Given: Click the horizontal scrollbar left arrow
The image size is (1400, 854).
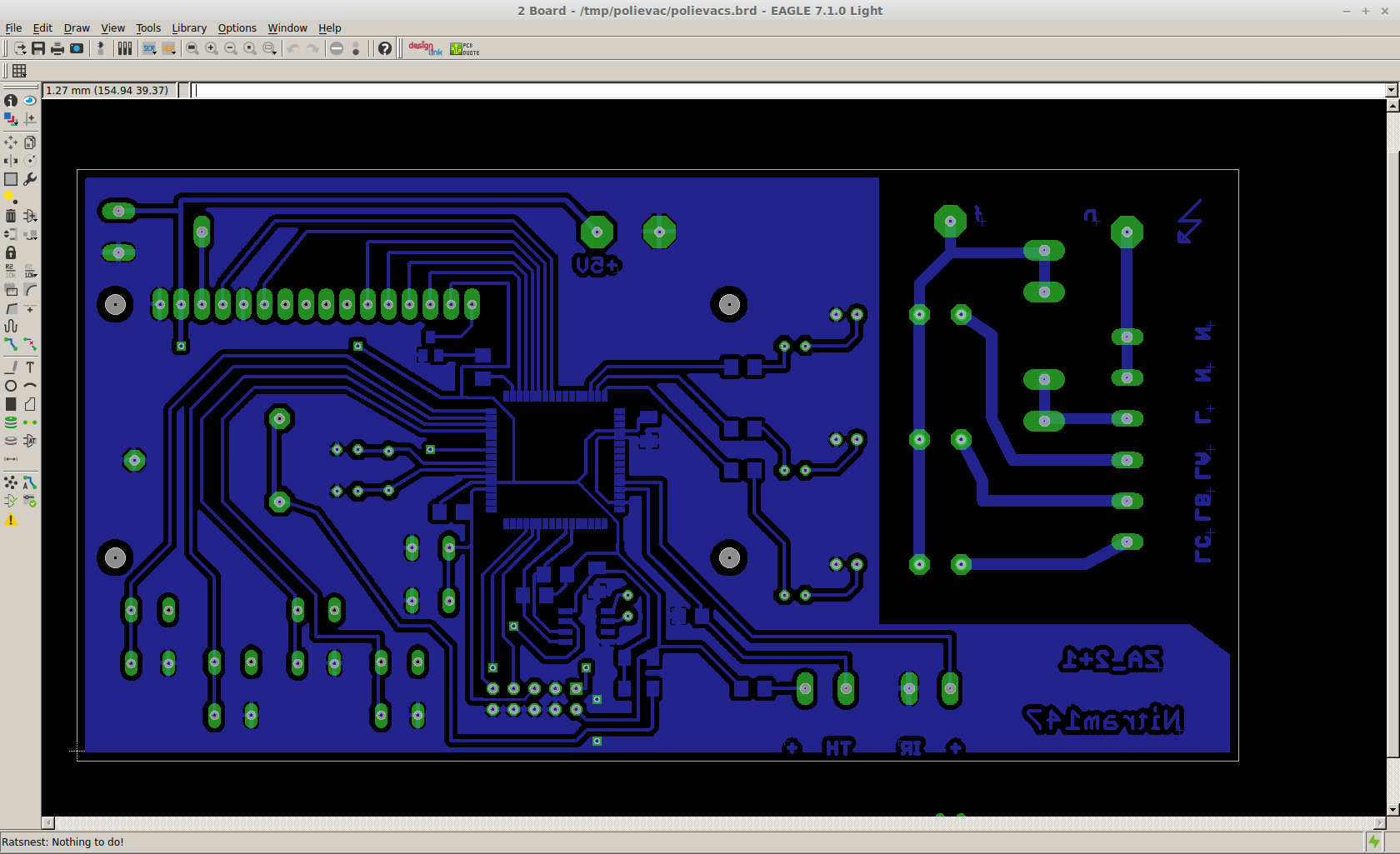Looking at the screenshot, I should point(48,823).
